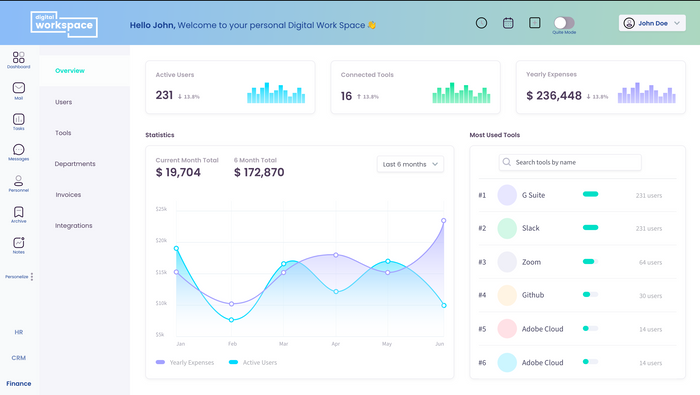Click the Github tool avatar circle

[507, 295]
